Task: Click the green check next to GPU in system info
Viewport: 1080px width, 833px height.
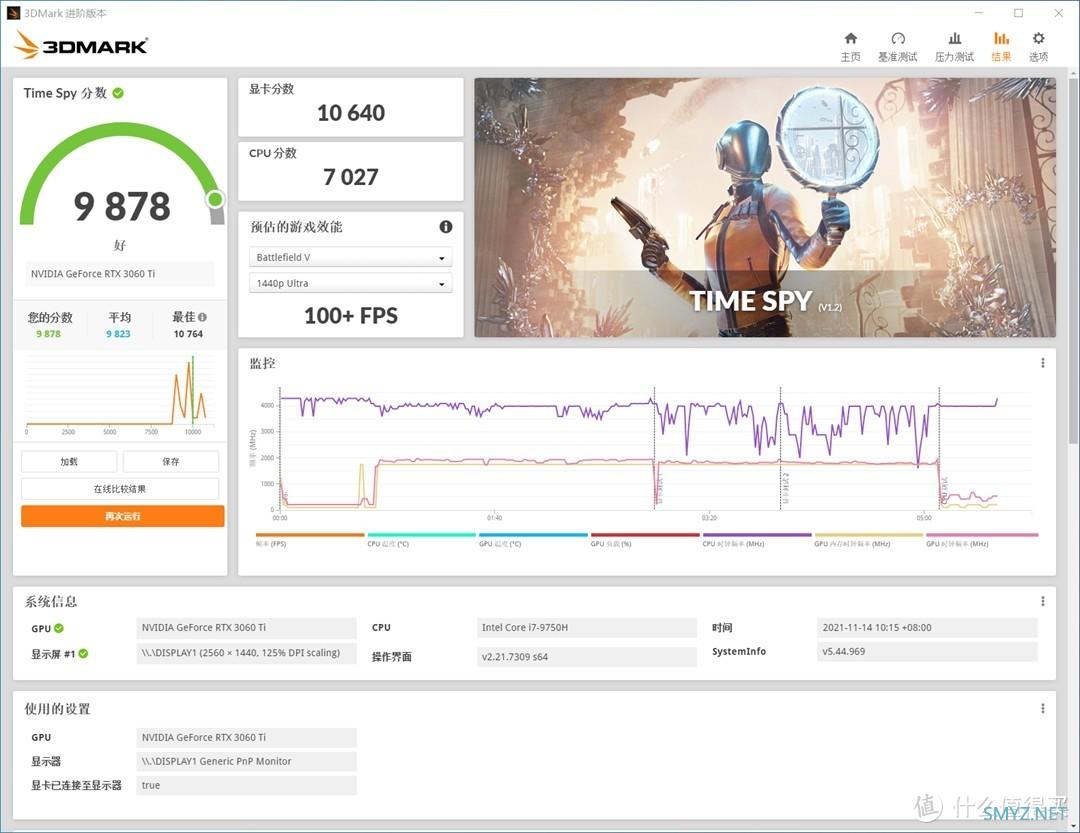Action: [x=59, y=628]
